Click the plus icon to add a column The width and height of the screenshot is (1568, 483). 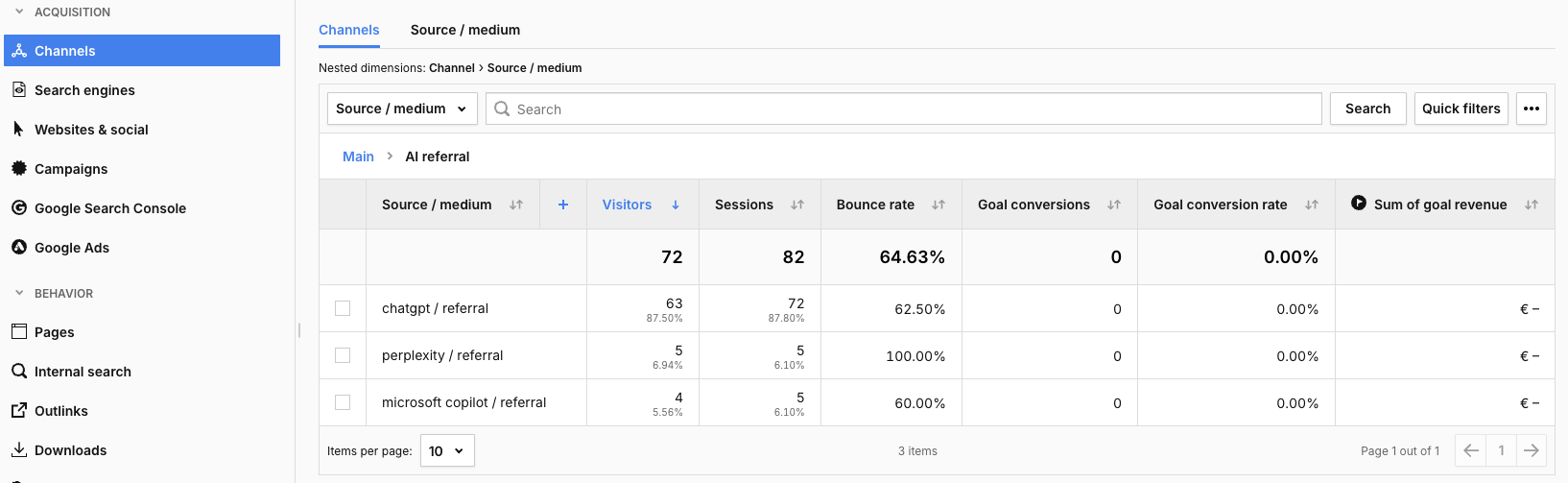point(563,205)
